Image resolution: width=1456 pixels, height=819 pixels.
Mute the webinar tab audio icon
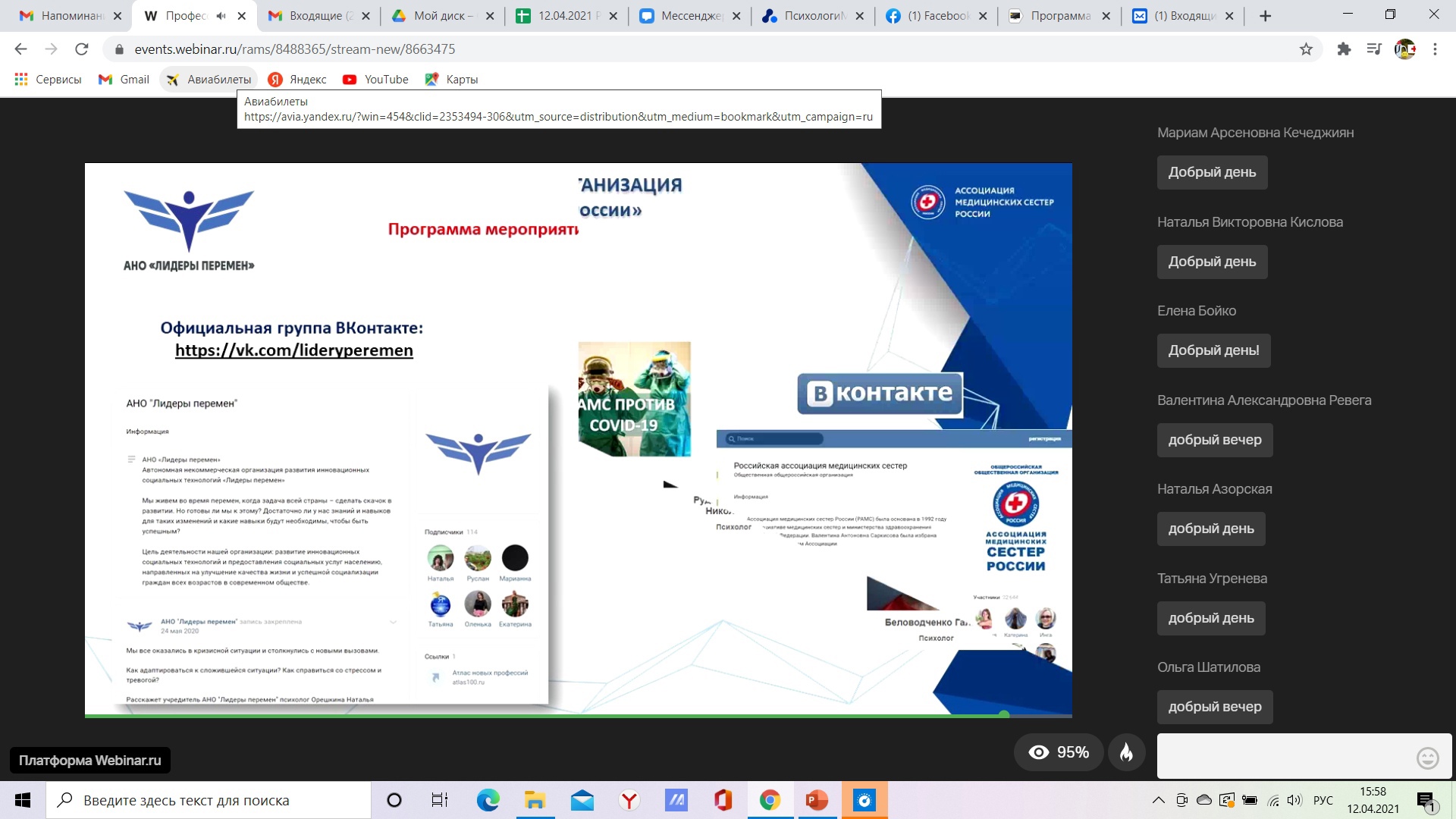point(221,16)
